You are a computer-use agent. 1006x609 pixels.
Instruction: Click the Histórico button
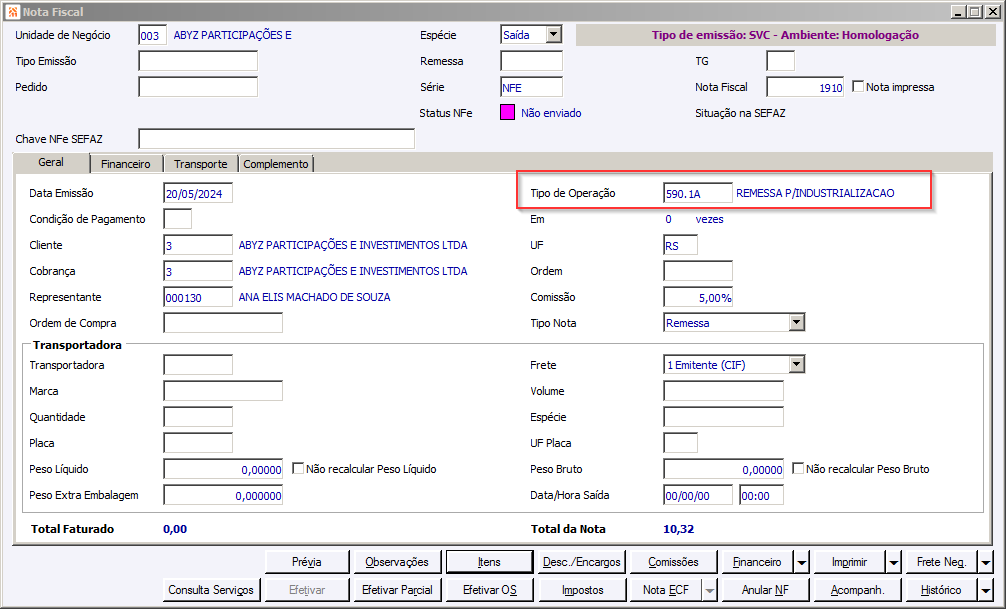[x=941, y=590]
